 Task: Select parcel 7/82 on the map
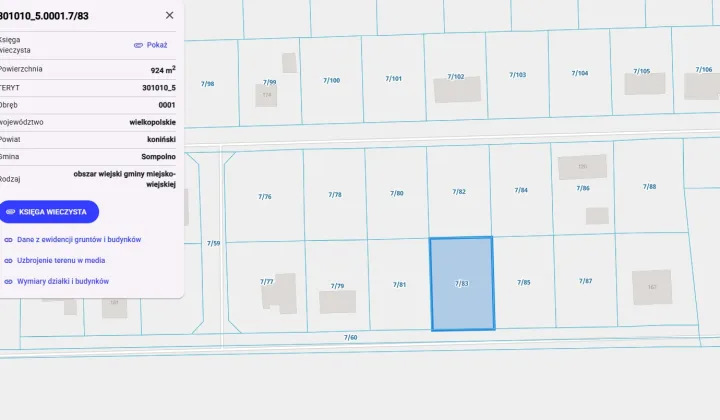tap(459, 191)
